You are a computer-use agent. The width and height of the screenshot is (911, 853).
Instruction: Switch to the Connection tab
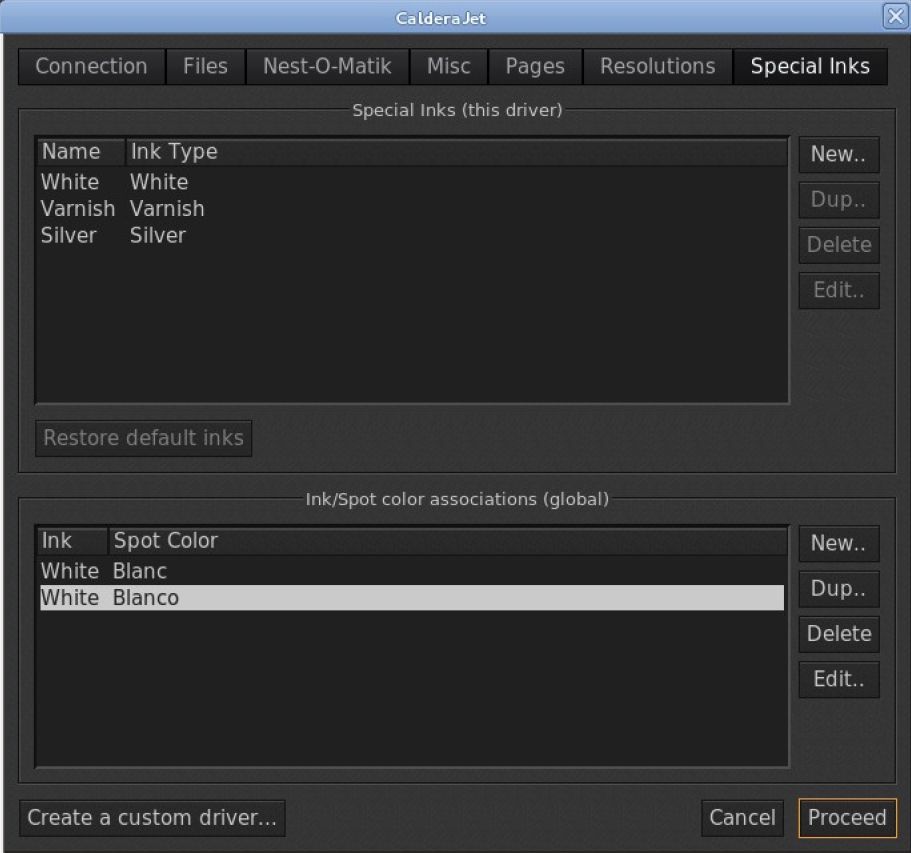click(91, 67)
